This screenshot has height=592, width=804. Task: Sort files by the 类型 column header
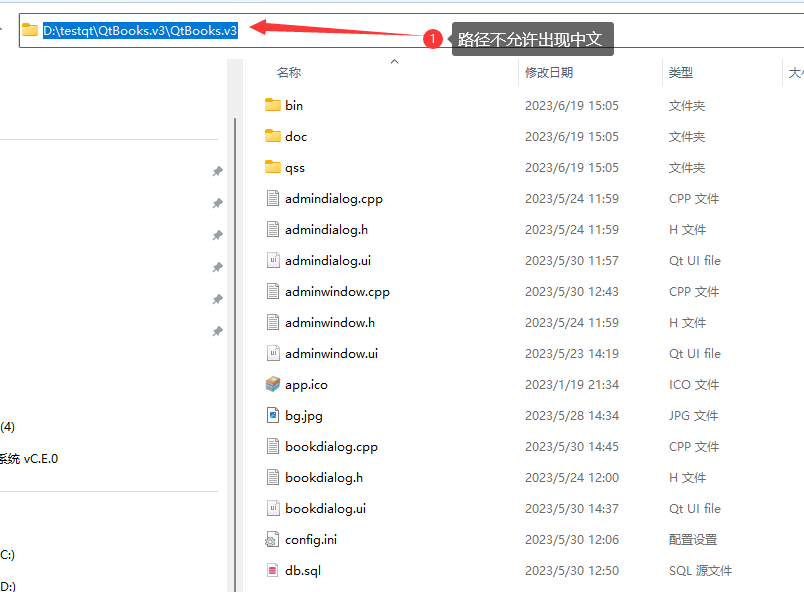pyautogui.click(x=680, y=73)
